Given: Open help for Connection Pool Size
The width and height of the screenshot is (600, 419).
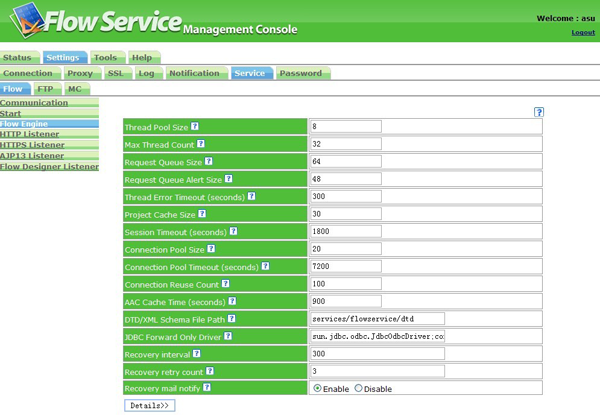Looking at the screenshot, I should tap(211, 249).
